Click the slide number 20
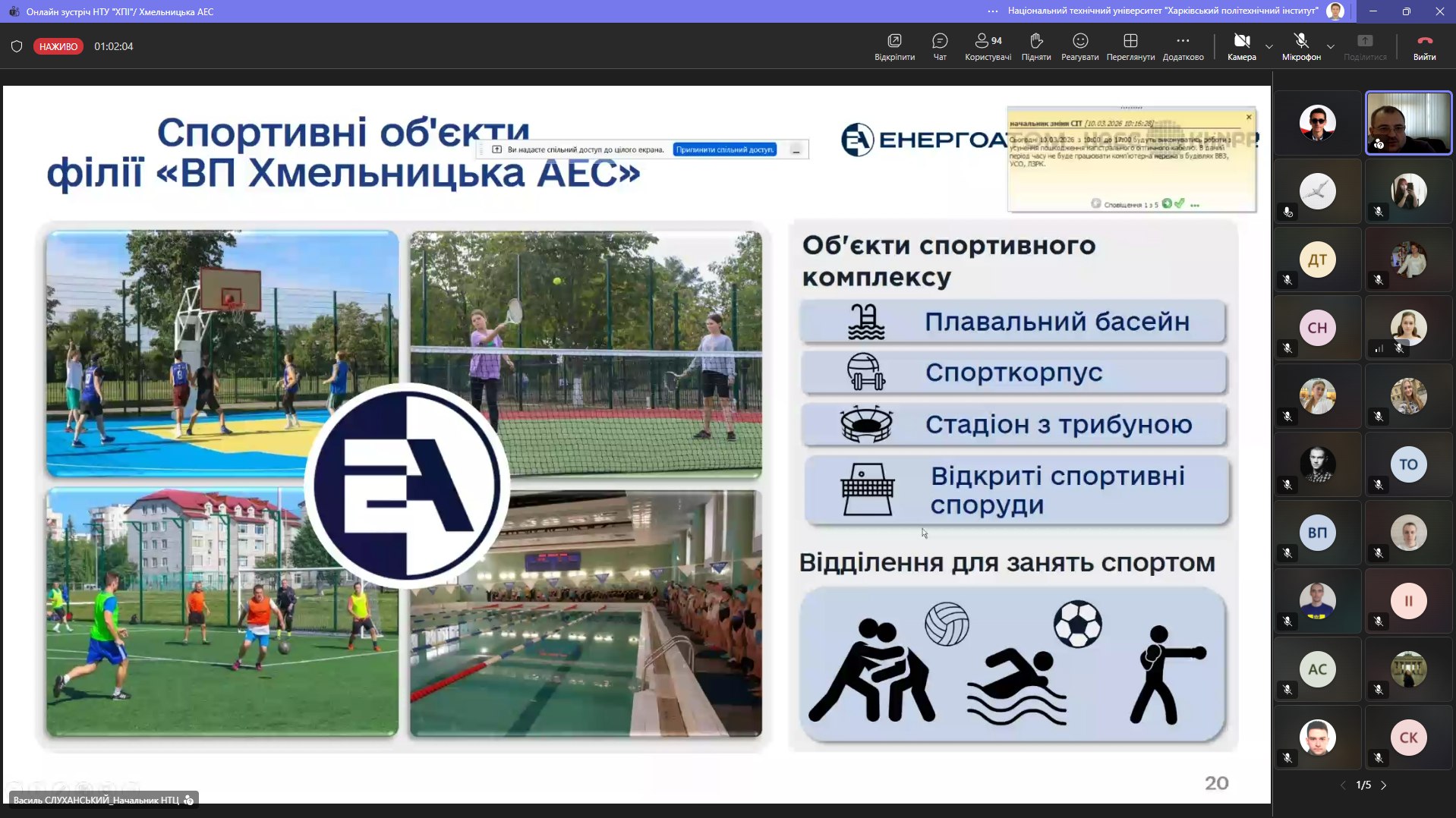The width and height of the screenshot is (1456, 818). click(1216, 783)
